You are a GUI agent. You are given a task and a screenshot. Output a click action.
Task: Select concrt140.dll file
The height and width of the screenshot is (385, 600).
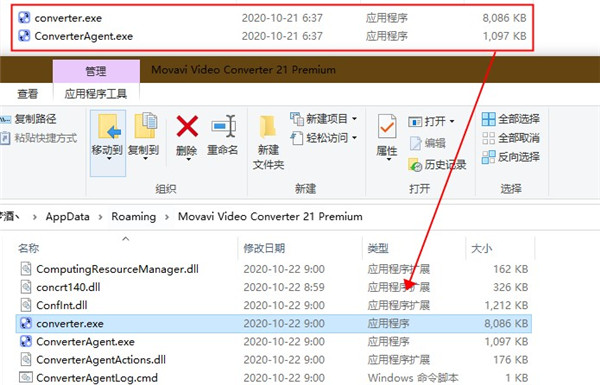click(274, 287)
